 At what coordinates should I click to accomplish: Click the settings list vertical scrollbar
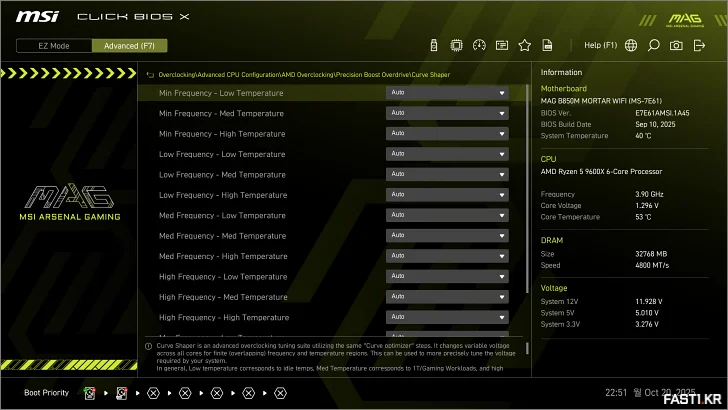[x=527, y=189]
